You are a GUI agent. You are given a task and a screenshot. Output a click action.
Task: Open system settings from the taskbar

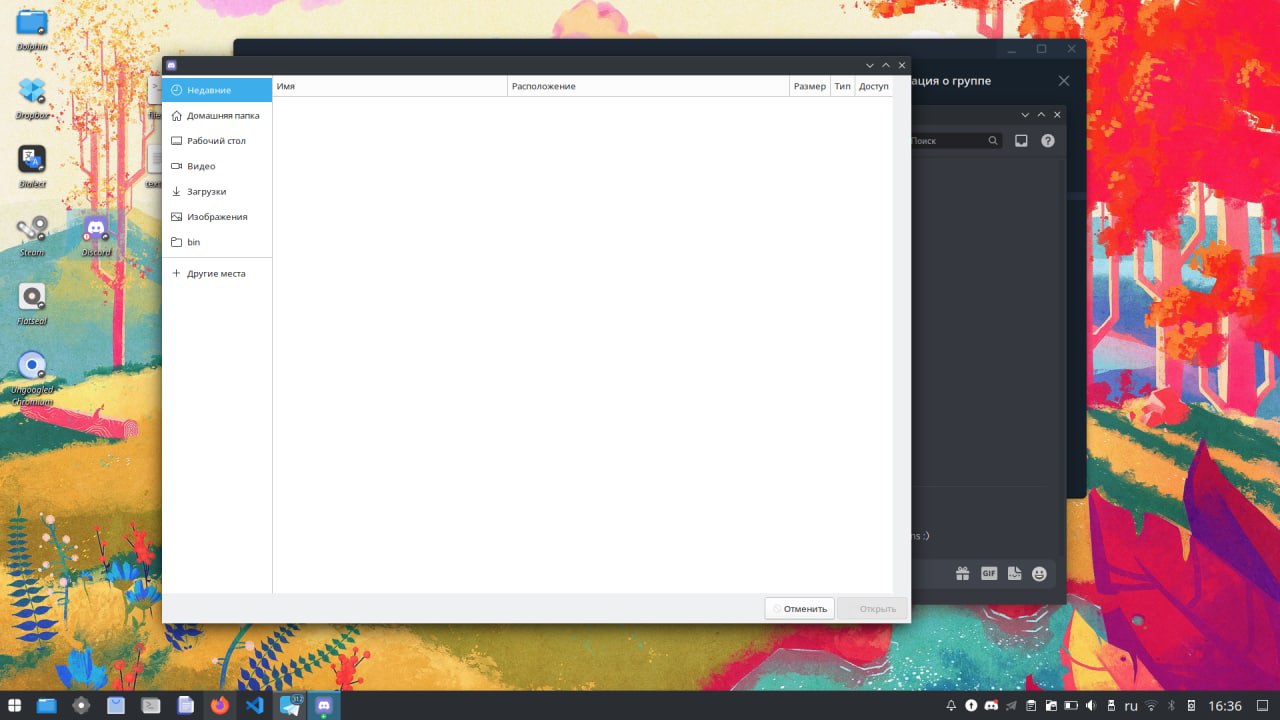81,705
